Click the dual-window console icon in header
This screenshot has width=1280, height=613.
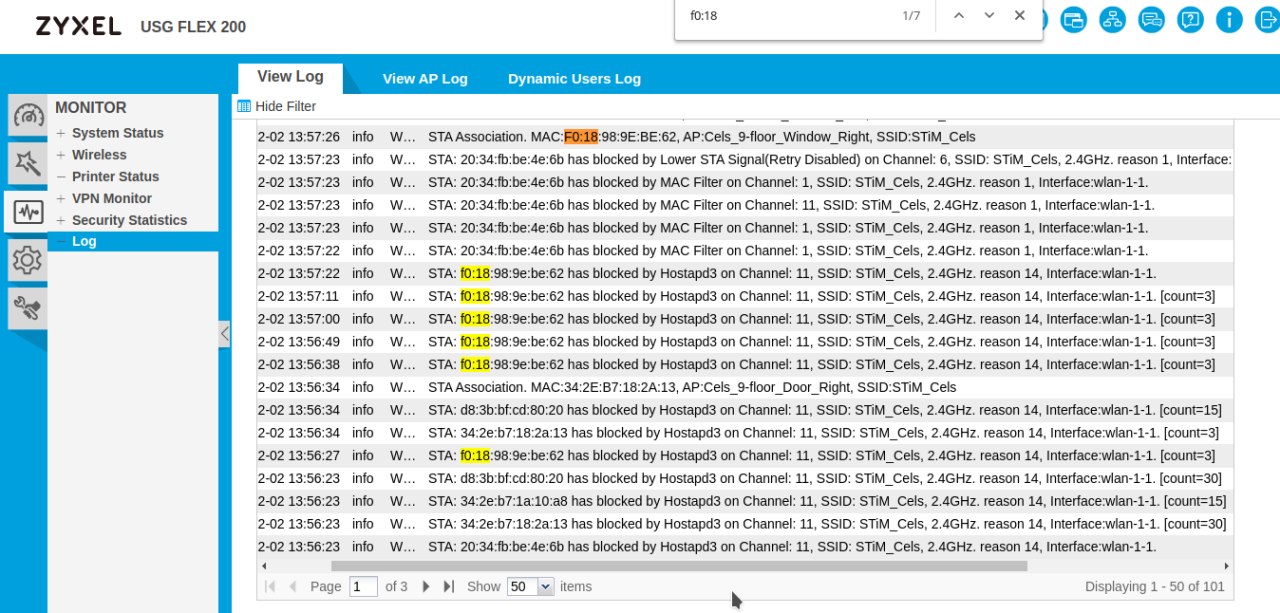pyautogui.click(x=1074, y=19)
